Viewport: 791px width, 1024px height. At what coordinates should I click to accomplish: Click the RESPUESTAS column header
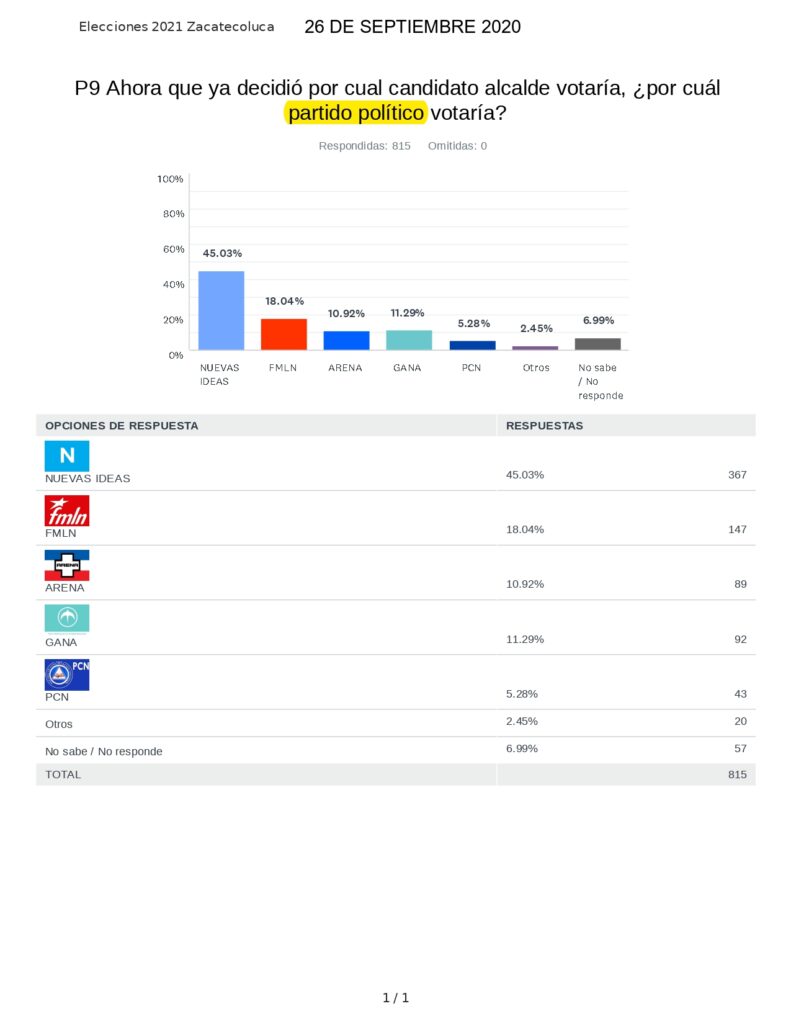[544, 426]
